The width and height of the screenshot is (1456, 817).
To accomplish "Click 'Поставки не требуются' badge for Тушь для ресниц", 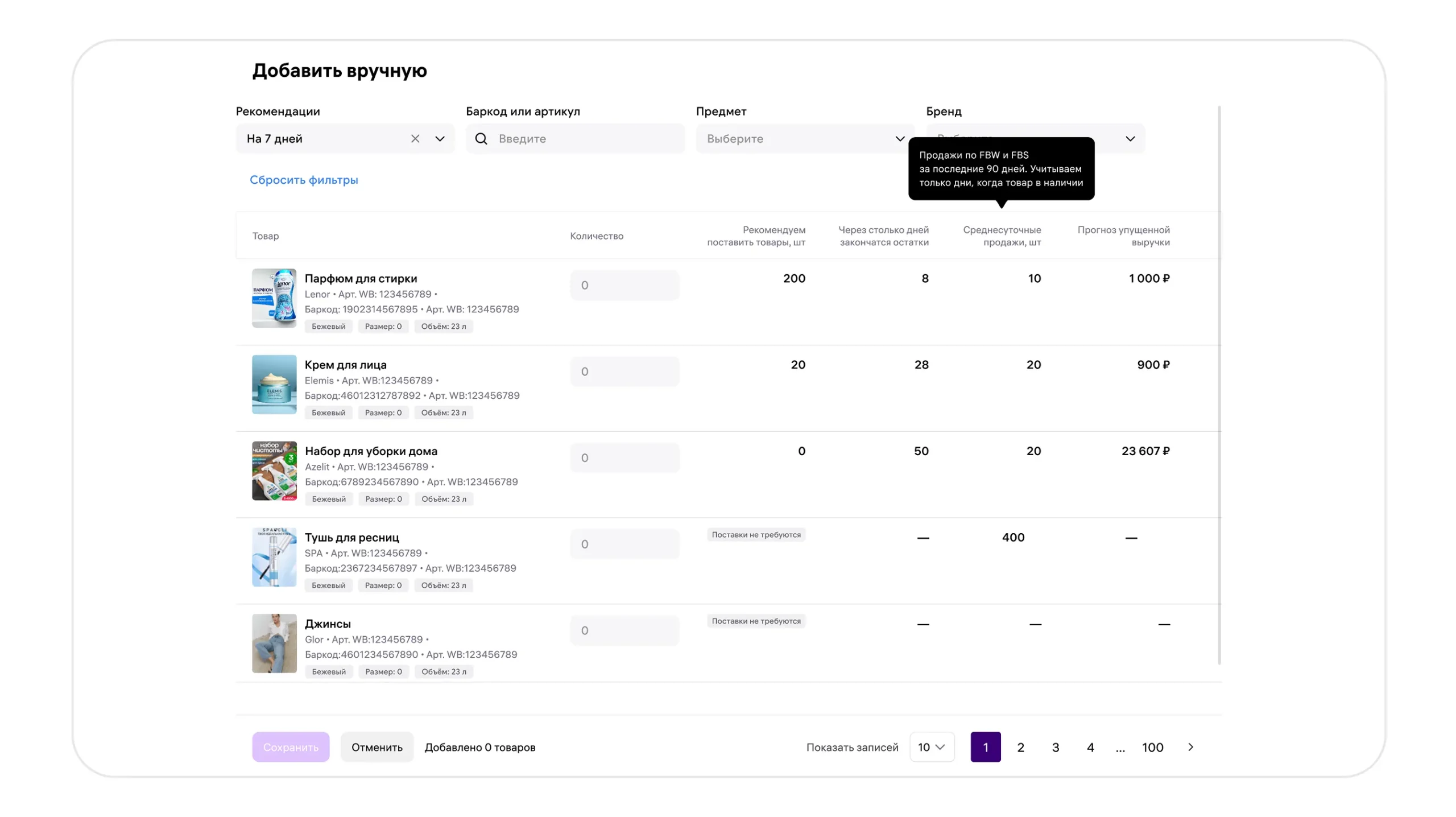I will (756, 535).
